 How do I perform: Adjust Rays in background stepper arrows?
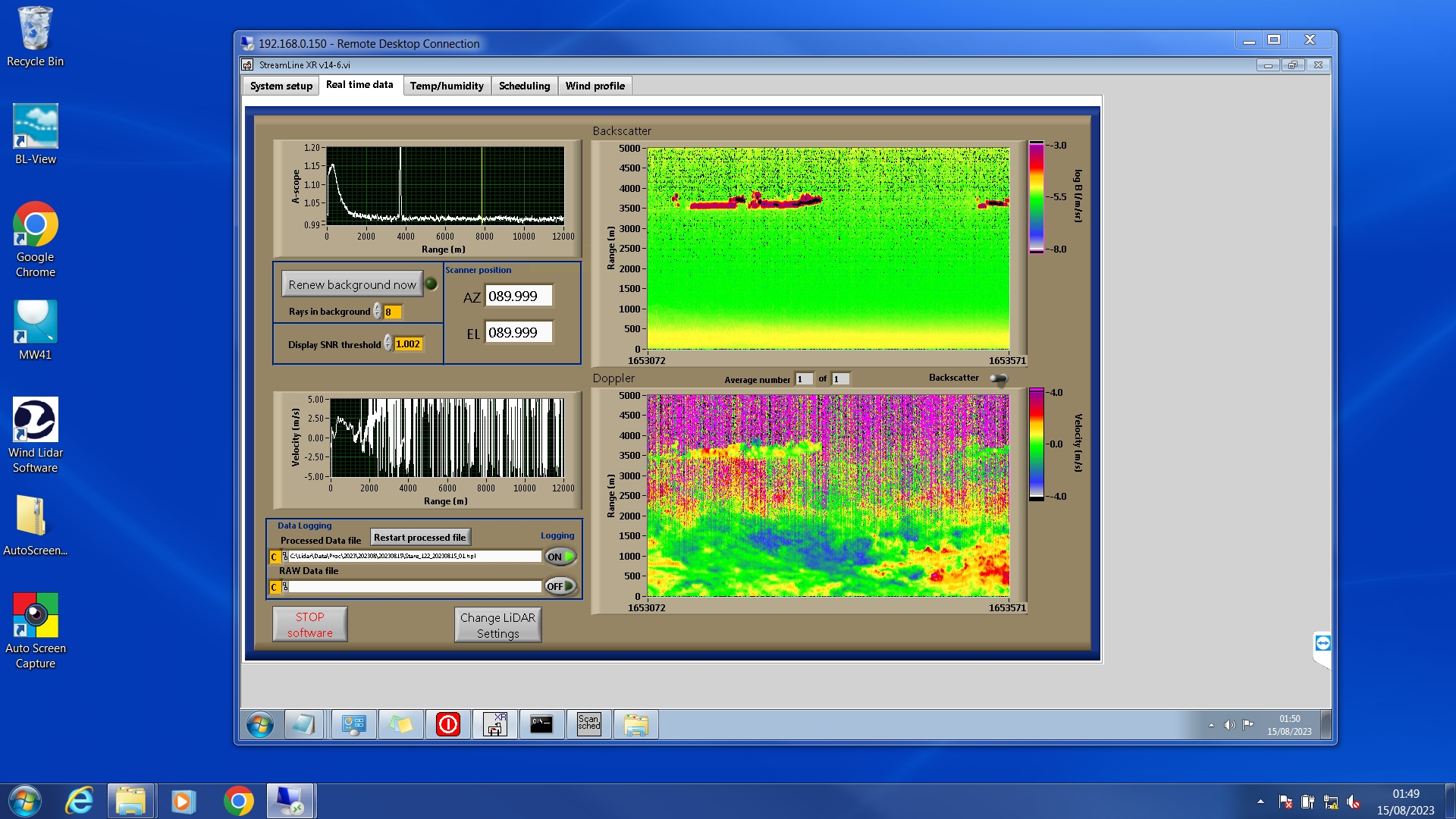[377, 312]
